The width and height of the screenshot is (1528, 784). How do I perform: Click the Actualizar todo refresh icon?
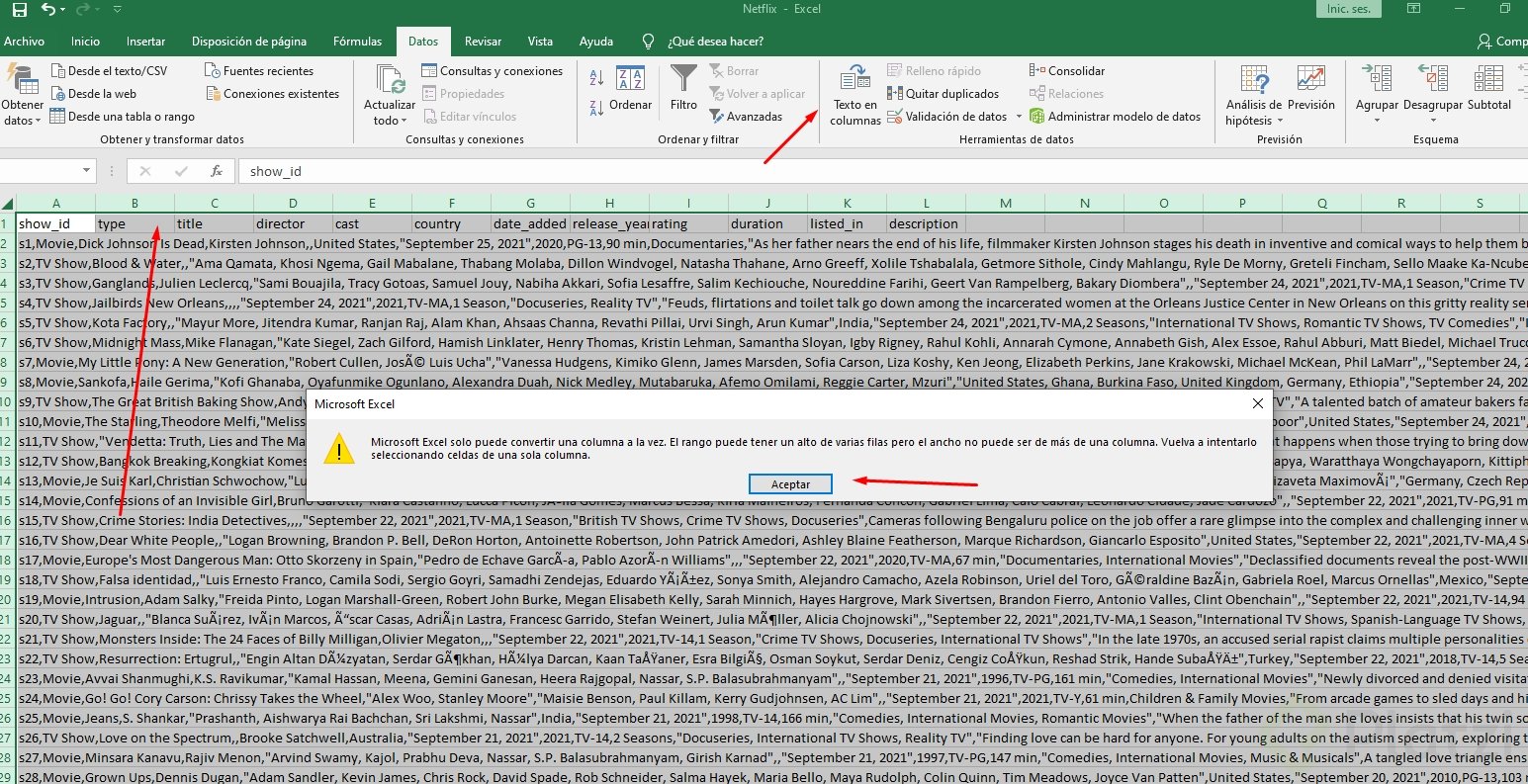[x=390, y=79]
